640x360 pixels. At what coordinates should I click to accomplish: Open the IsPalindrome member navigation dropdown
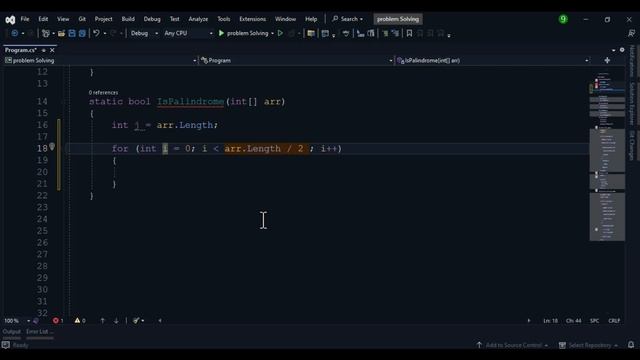493,60
